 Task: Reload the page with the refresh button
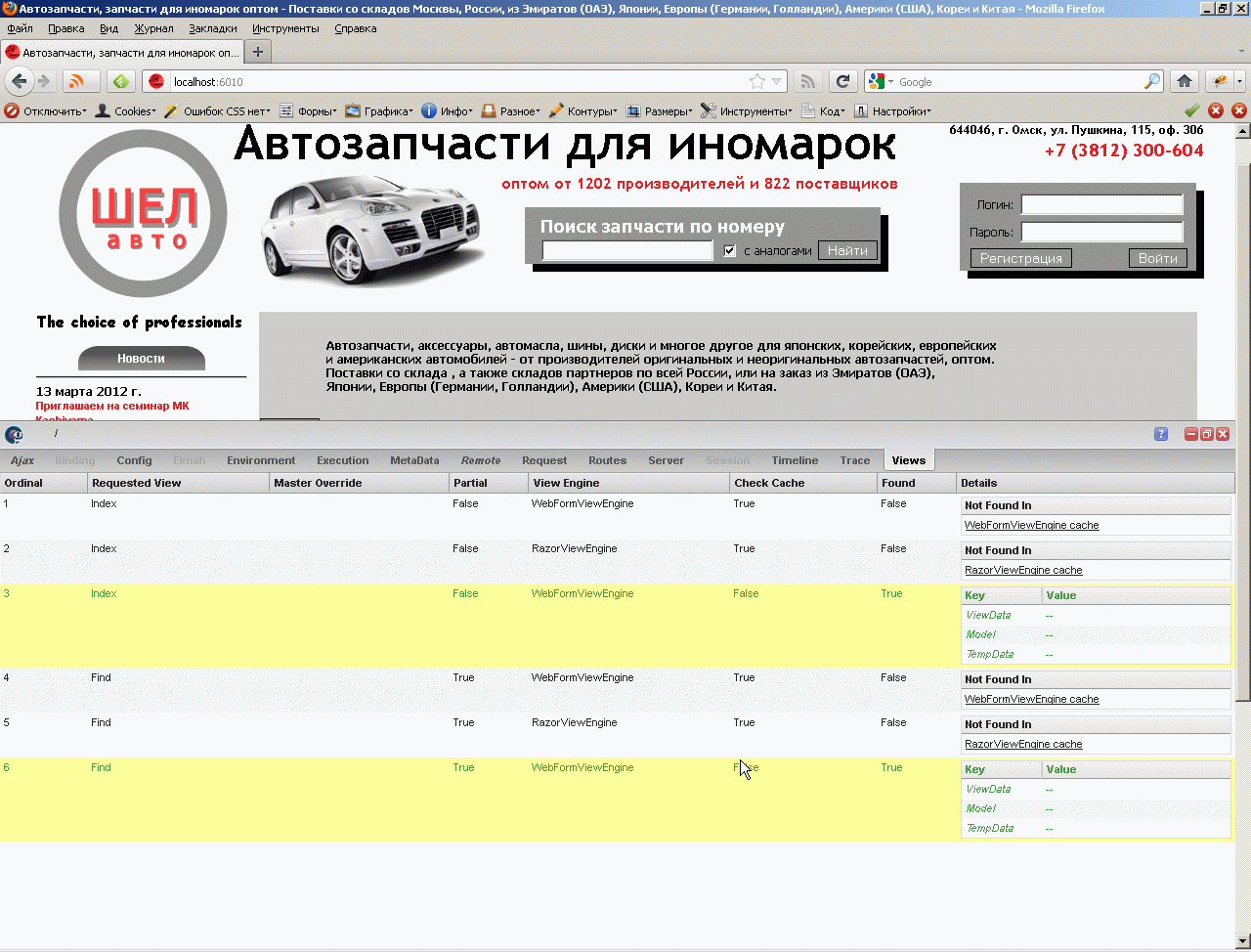click(x=842, y=82)
